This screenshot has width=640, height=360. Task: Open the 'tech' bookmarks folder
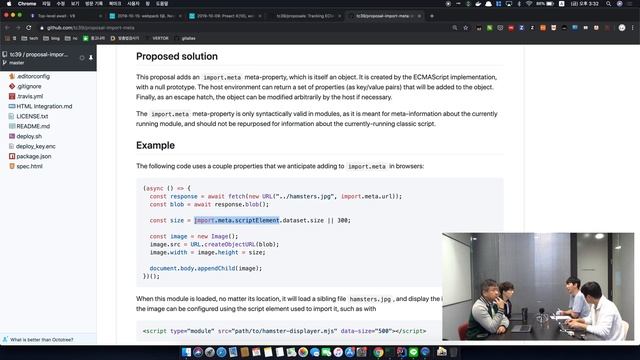[x=29, y=38]
